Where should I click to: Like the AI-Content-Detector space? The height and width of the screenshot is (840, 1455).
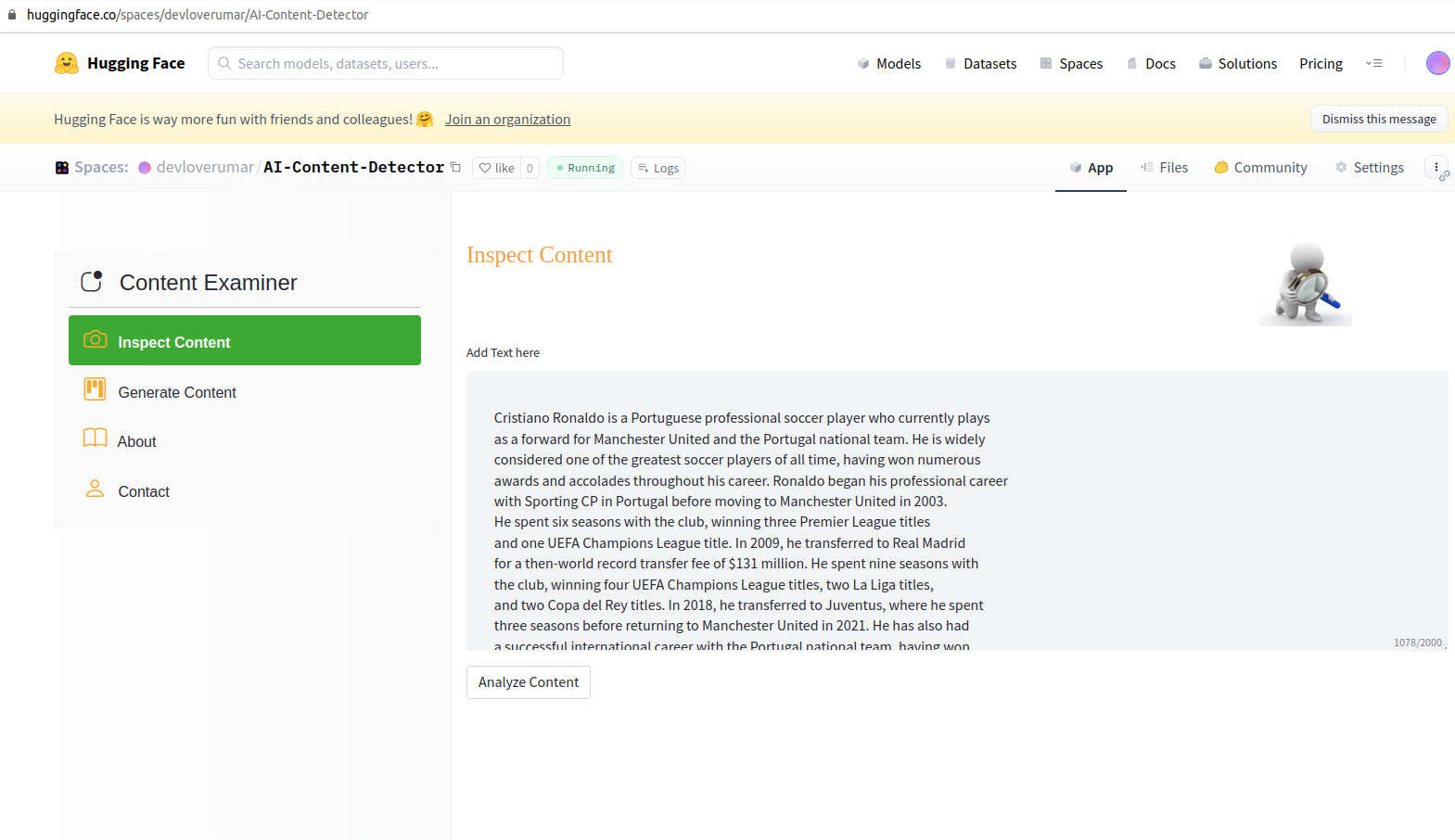click(x=496, y=168)
